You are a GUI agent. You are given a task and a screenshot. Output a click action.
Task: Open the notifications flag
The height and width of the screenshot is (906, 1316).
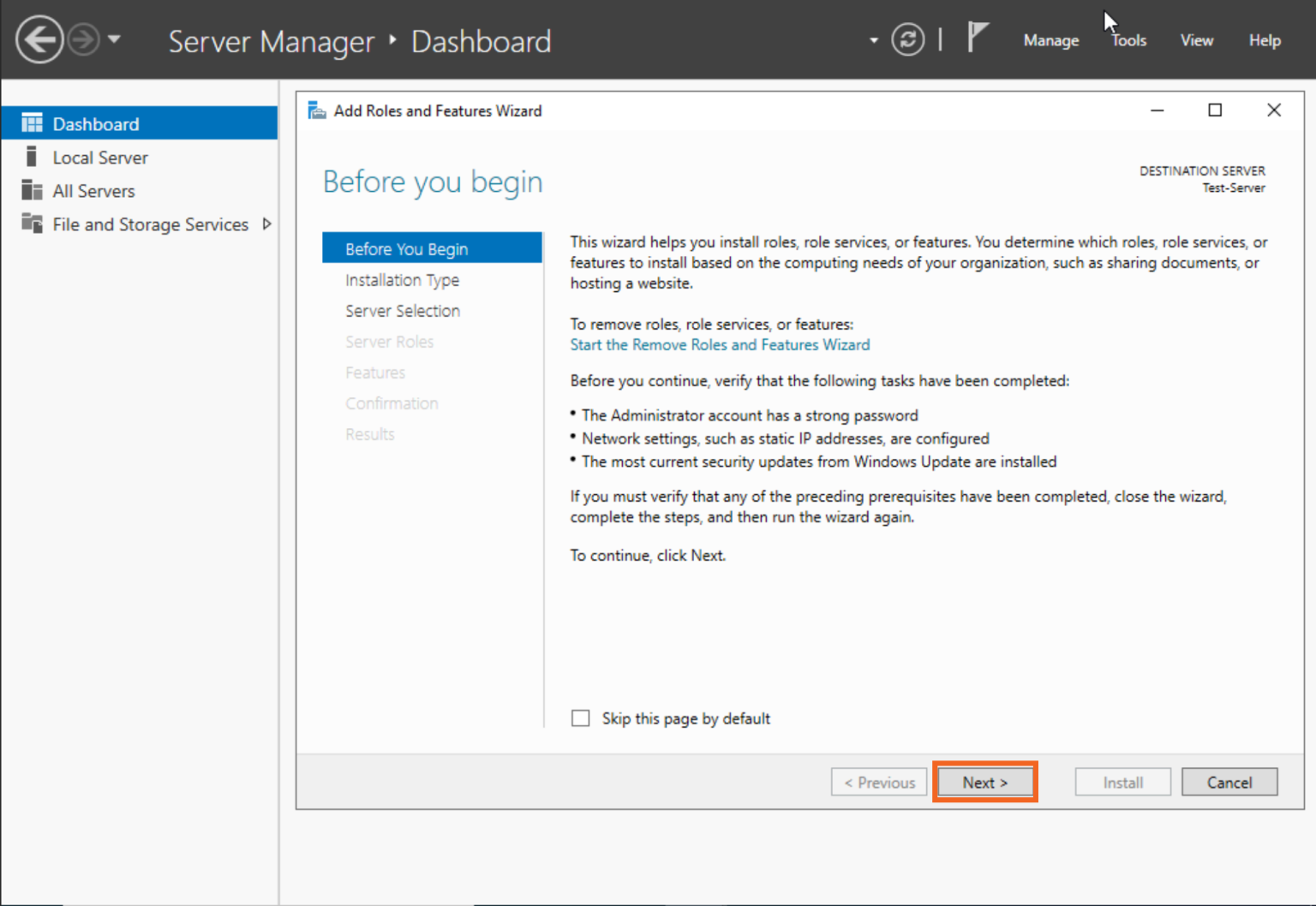tap(977, 36)
